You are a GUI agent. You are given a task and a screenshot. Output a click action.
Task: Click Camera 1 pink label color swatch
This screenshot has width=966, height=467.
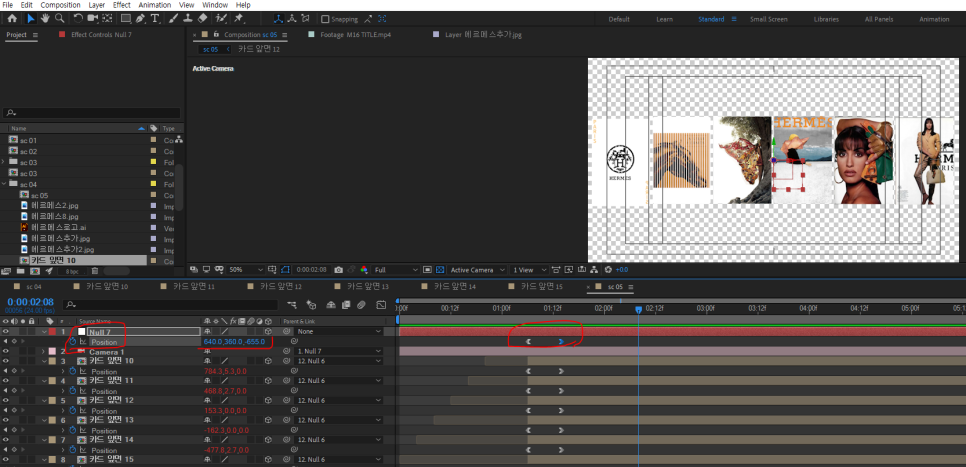[52, 351]
